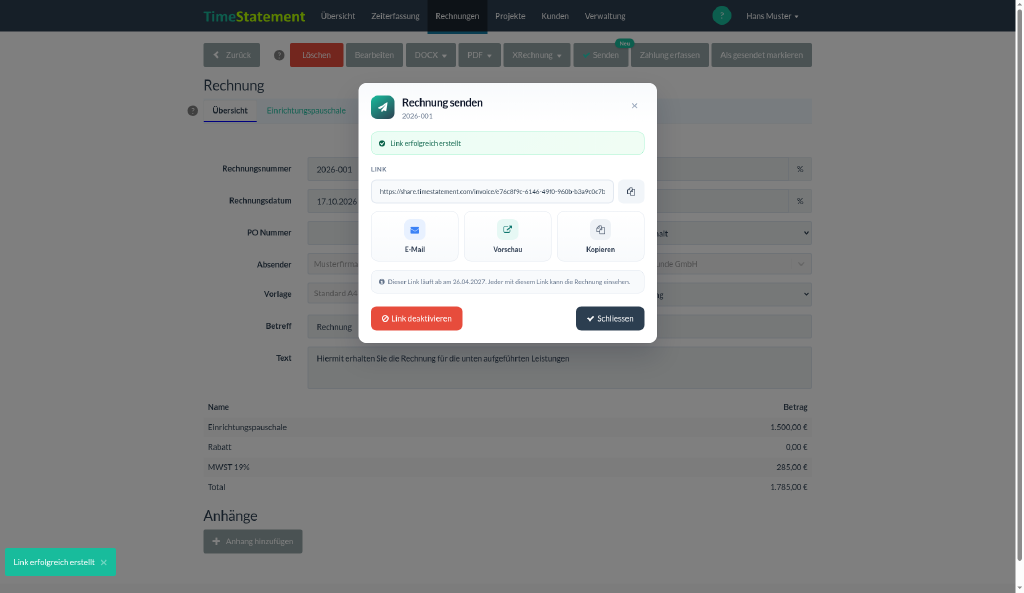Open the Vorschau preview of the invoice
This screenshot has height=593, width=1024.
point(507,236)
